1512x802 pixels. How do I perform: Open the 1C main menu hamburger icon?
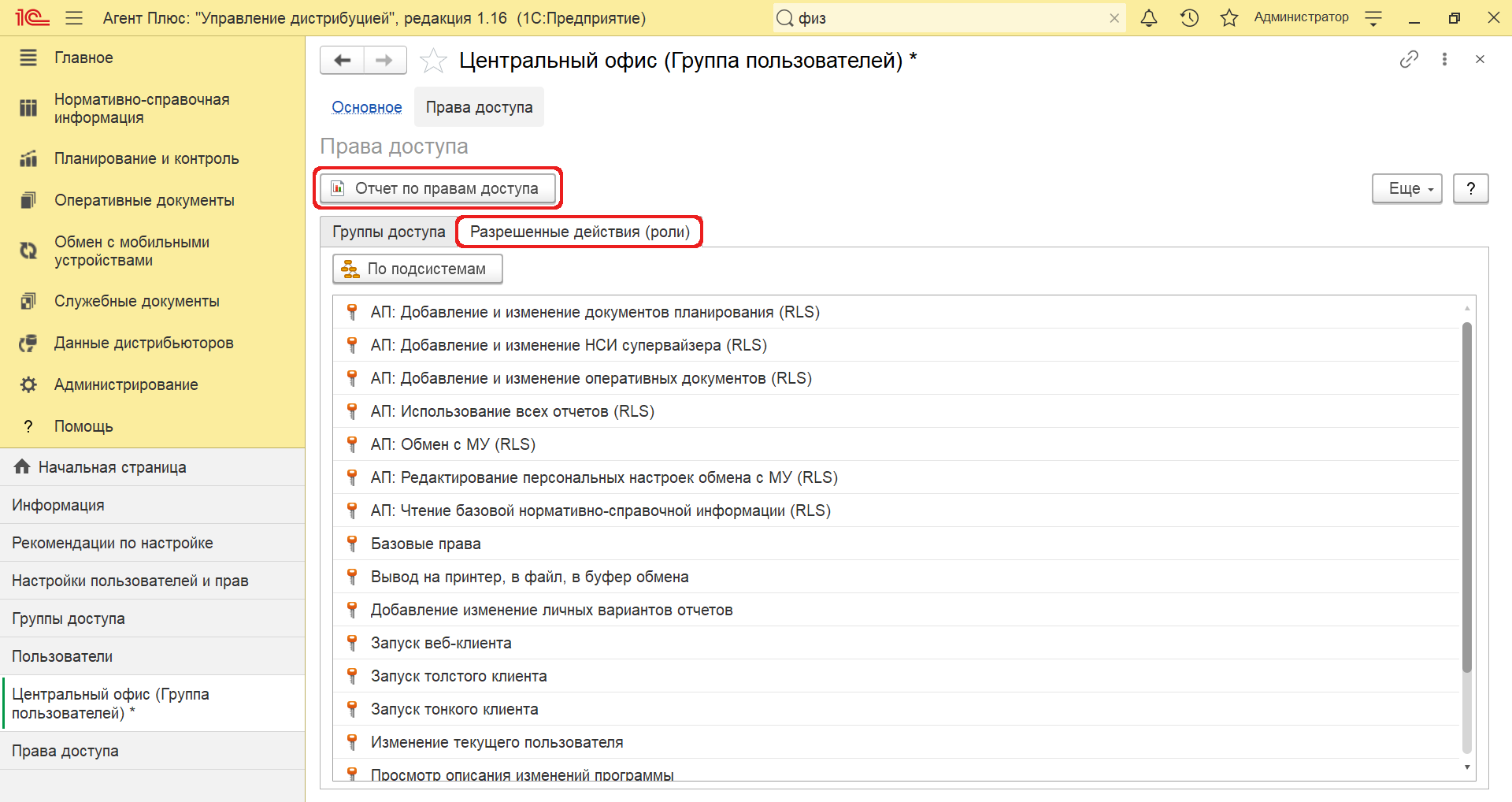(74, 18)
